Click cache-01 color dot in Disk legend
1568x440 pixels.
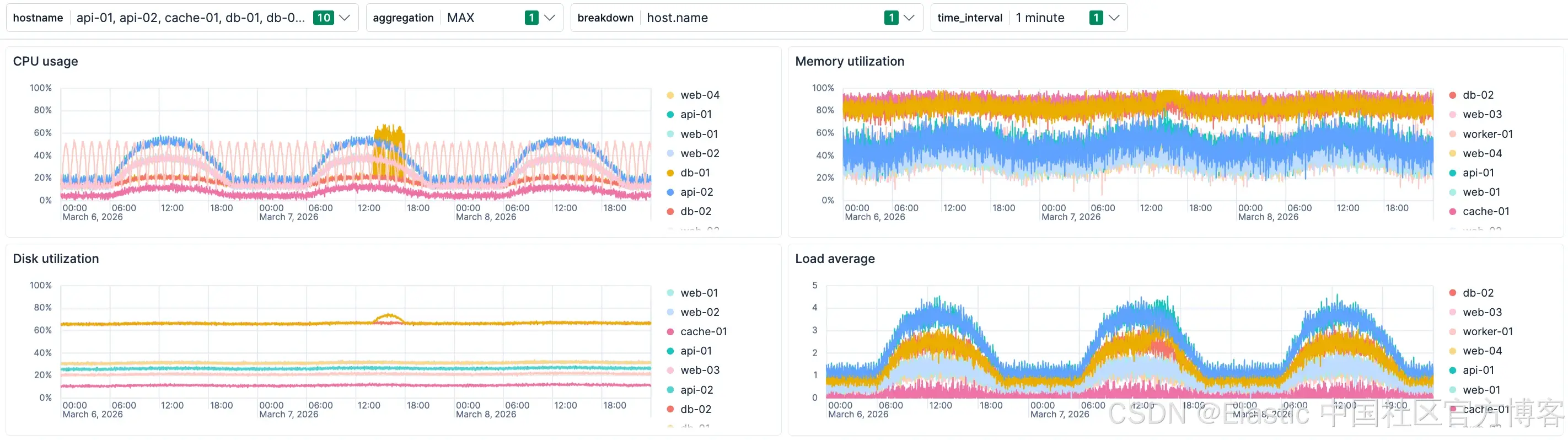[x=670, y=332]
